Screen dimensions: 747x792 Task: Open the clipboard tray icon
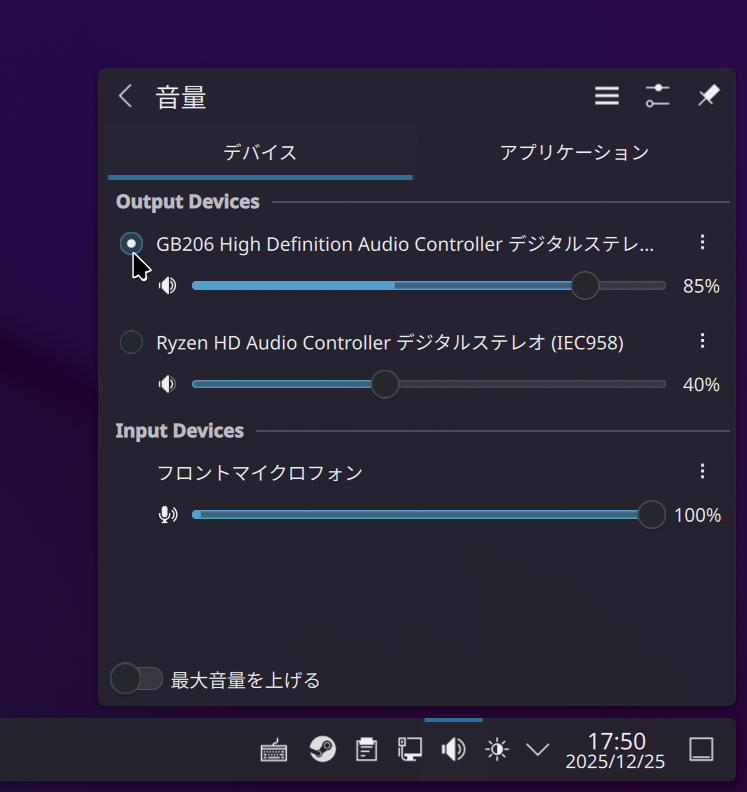[366, 749]
